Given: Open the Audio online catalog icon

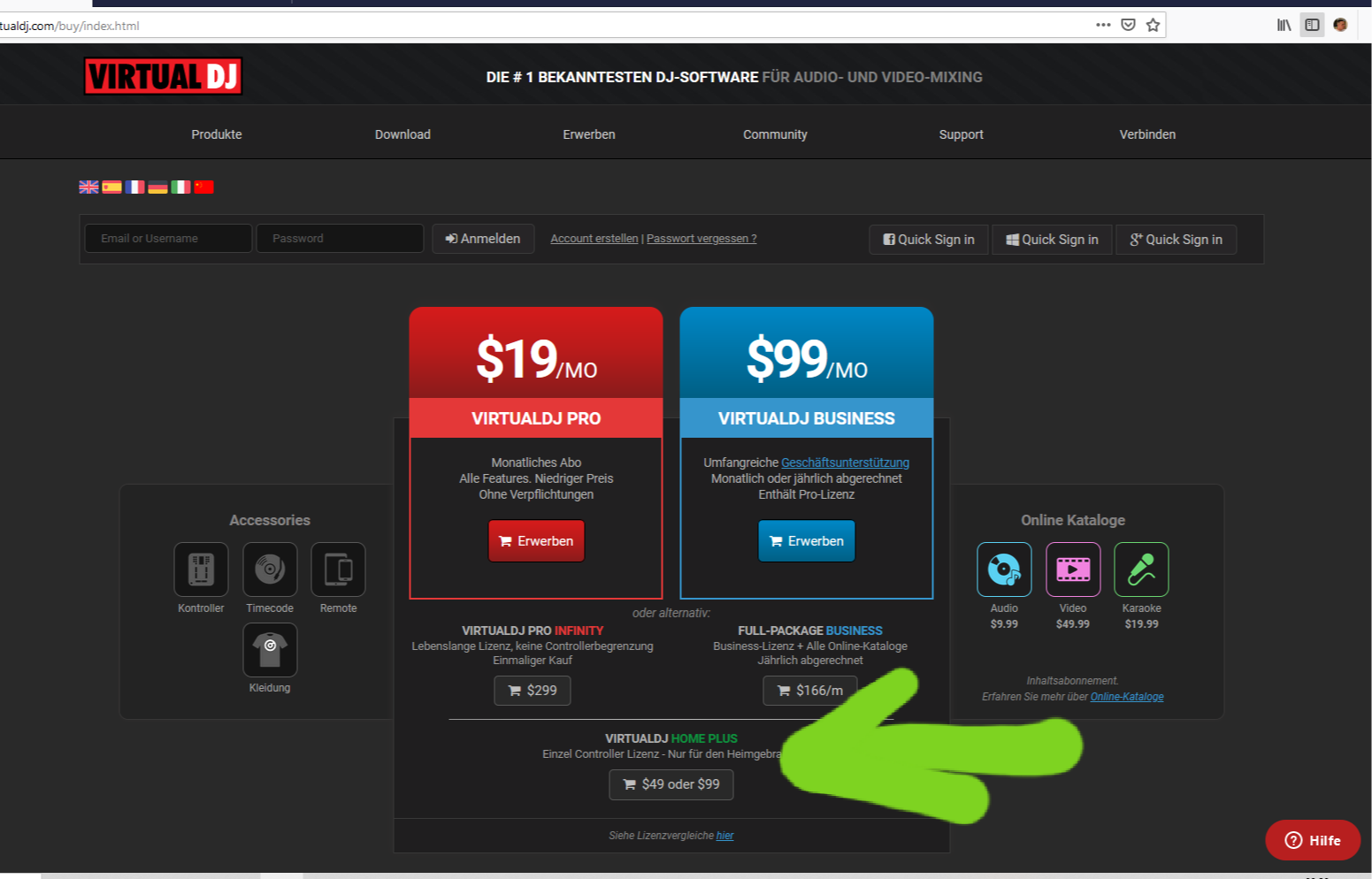Looking at the screenshot, I should [1004, 569].
